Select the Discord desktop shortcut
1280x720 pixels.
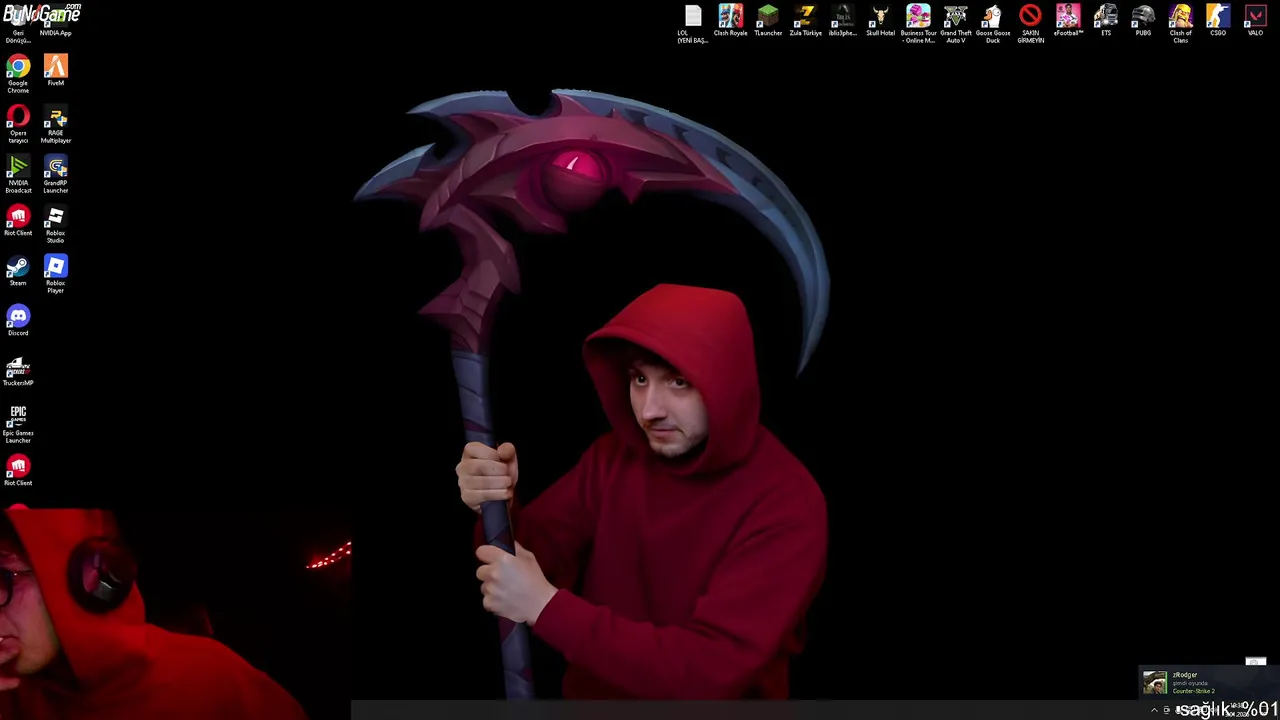tap(18, 322)
